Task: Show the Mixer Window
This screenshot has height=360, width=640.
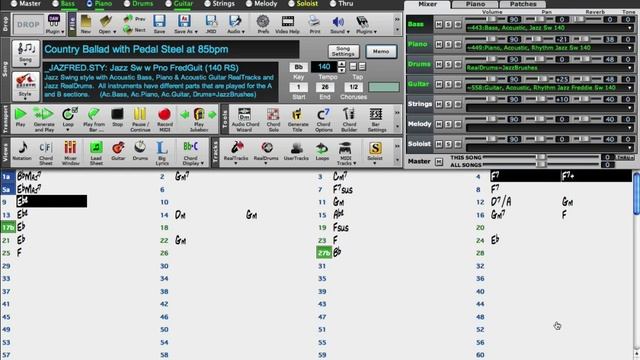Action: [70, 153]
